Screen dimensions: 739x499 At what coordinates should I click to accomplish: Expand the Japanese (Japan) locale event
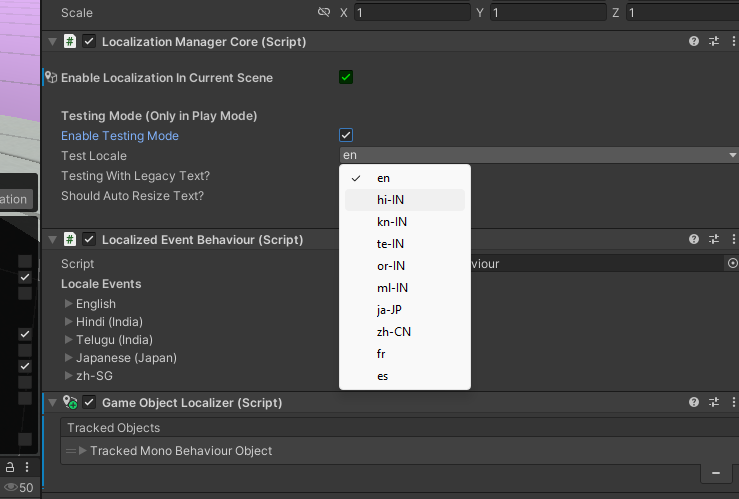click(x=68, y=357)
